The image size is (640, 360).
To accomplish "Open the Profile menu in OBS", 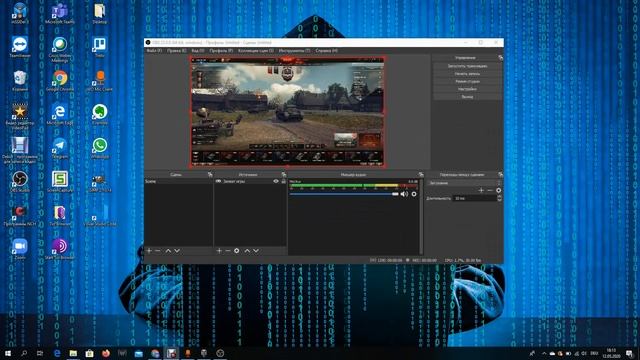I will tap(221, 51).
